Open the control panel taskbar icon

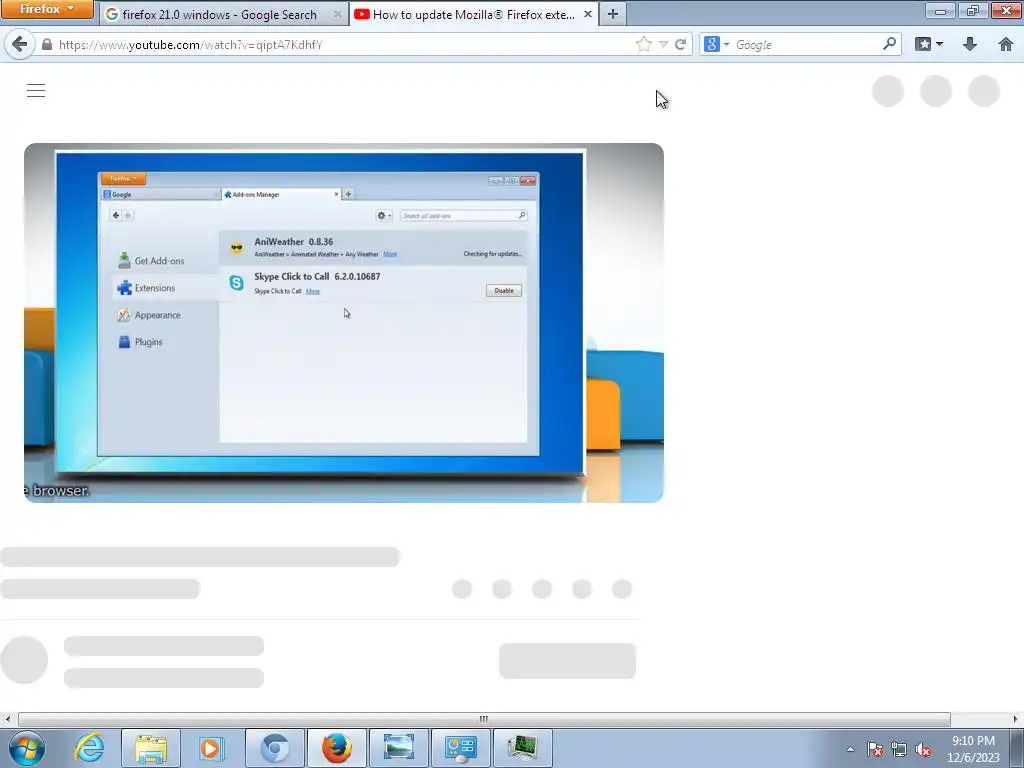[460, 748]
